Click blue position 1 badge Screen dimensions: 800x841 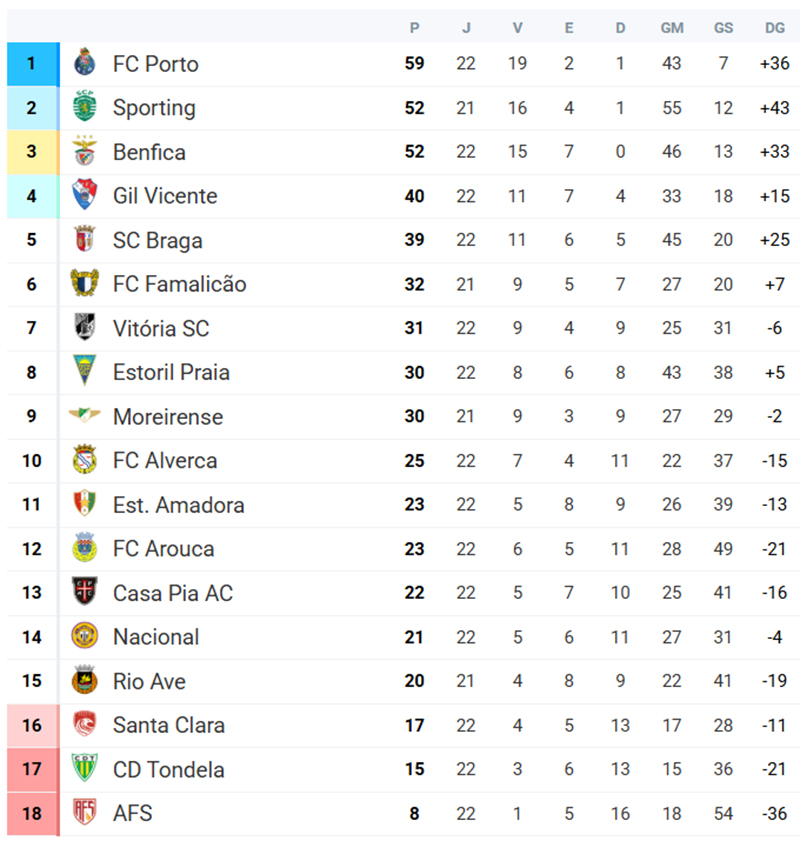[x=32, y=63]
